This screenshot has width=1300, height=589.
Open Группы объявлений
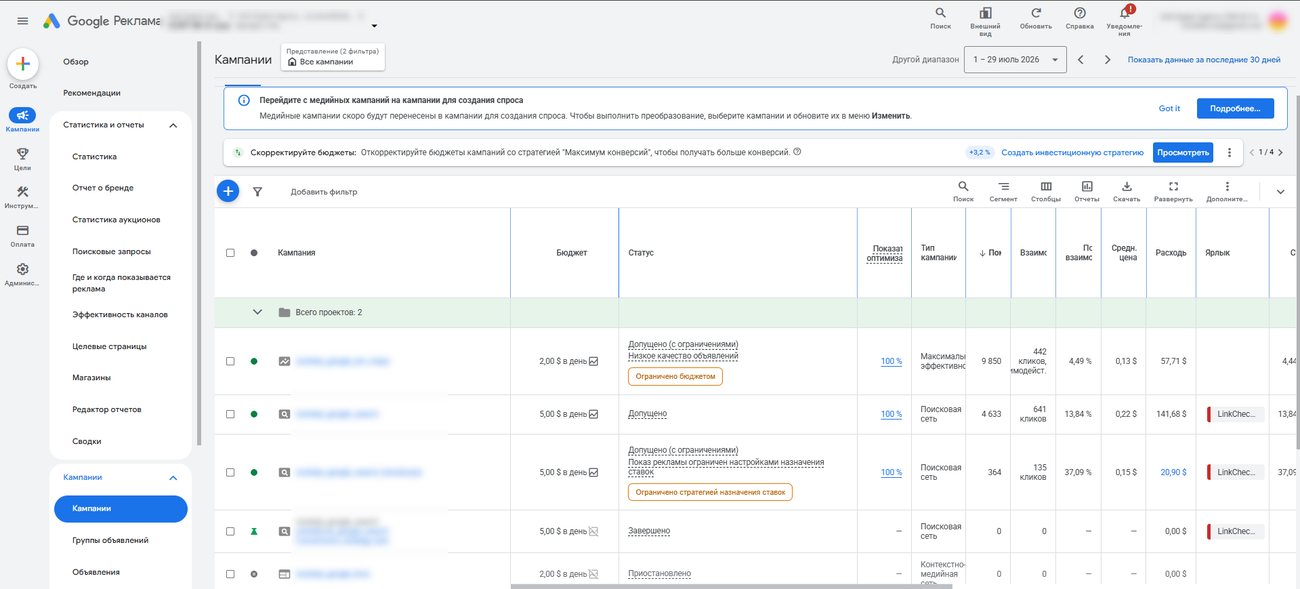111,540
